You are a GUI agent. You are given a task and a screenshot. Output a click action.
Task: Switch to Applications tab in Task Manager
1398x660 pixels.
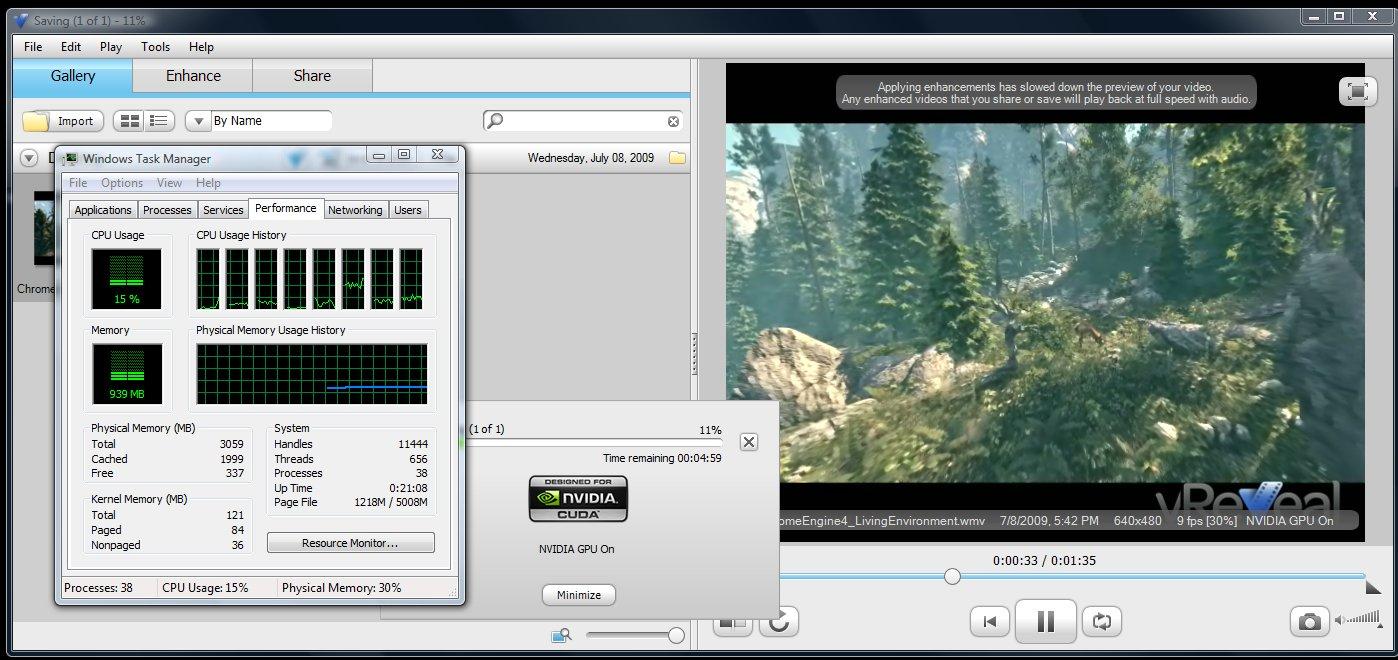[103, 210]
